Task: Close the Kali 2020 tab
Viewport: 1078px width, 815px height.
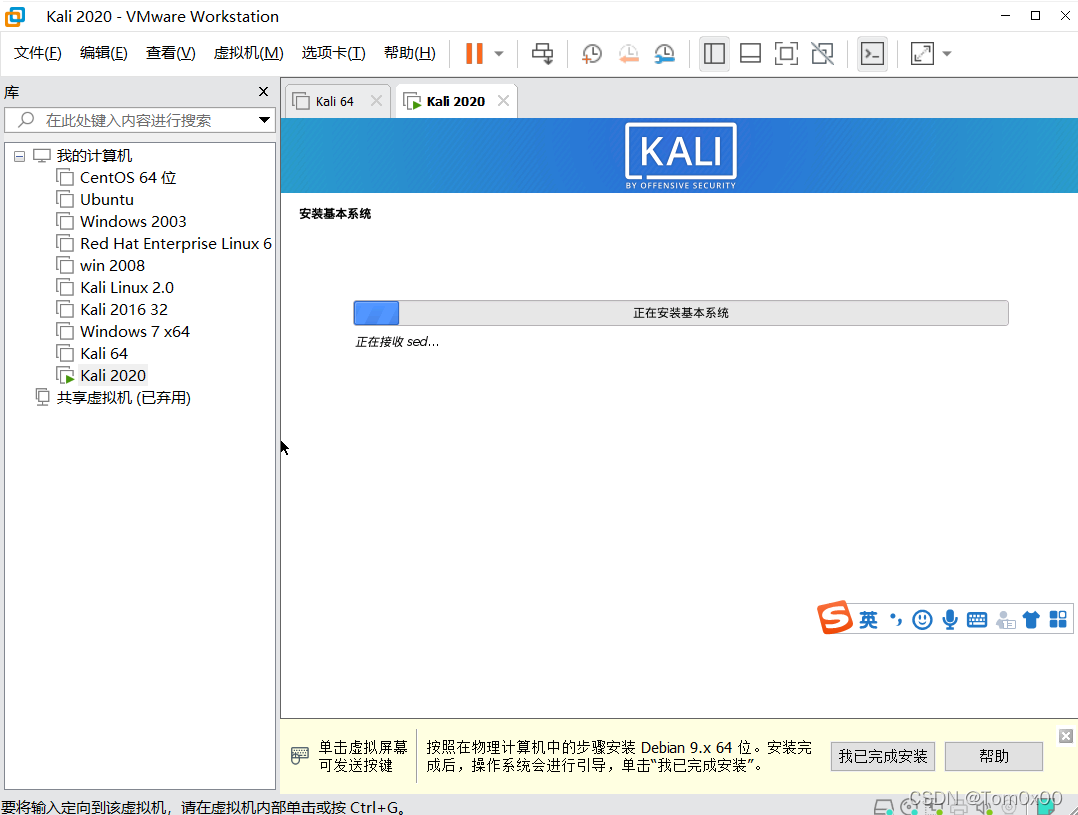Action: coord(503,101)
